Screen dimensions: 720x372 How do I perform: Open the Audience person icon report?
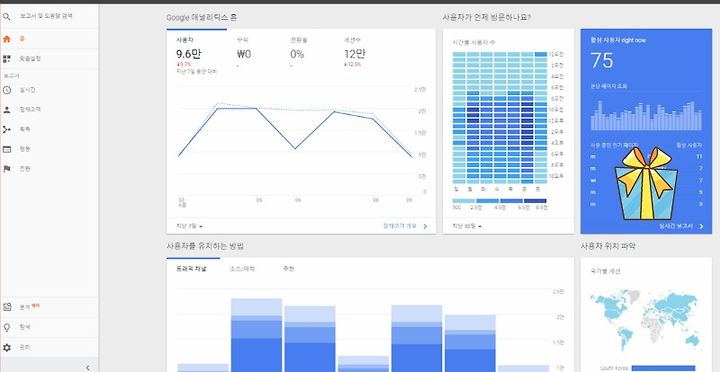click(x=6, y=110)
